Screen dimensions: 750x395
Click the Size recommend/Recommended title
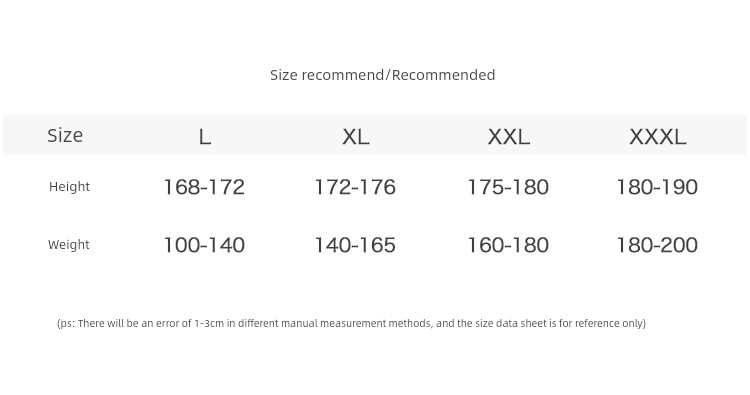(382, 75)
